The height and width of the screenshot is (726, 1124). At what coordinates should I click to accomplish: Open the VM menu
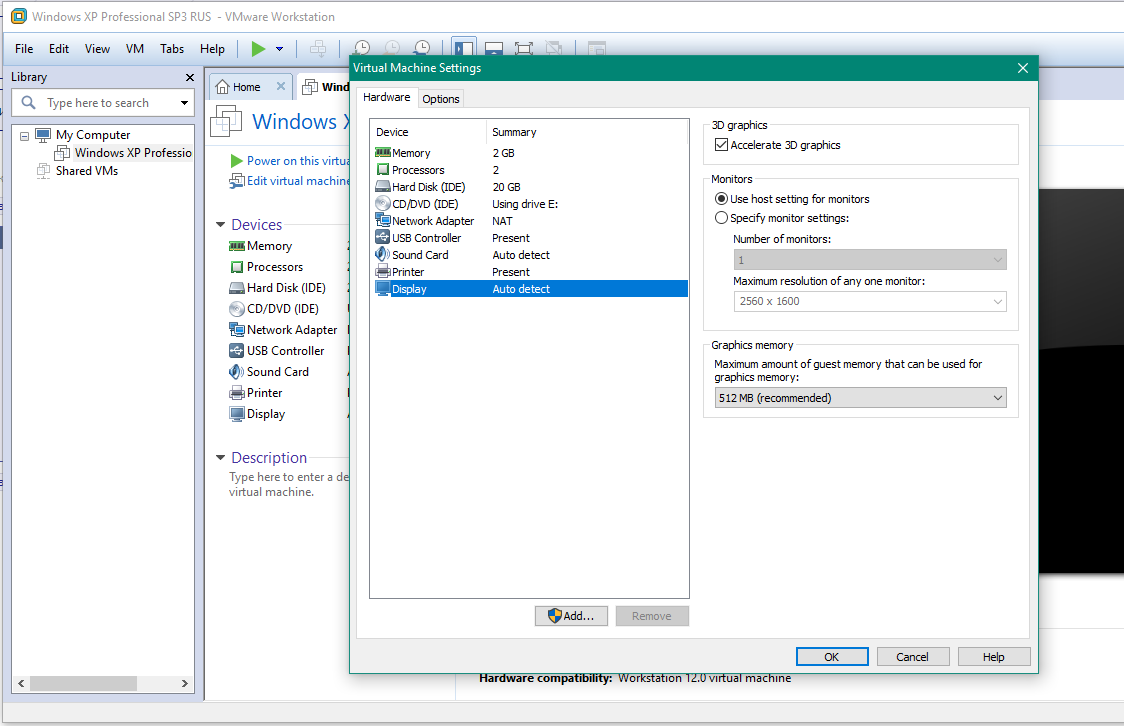click(x=135, y=48)
